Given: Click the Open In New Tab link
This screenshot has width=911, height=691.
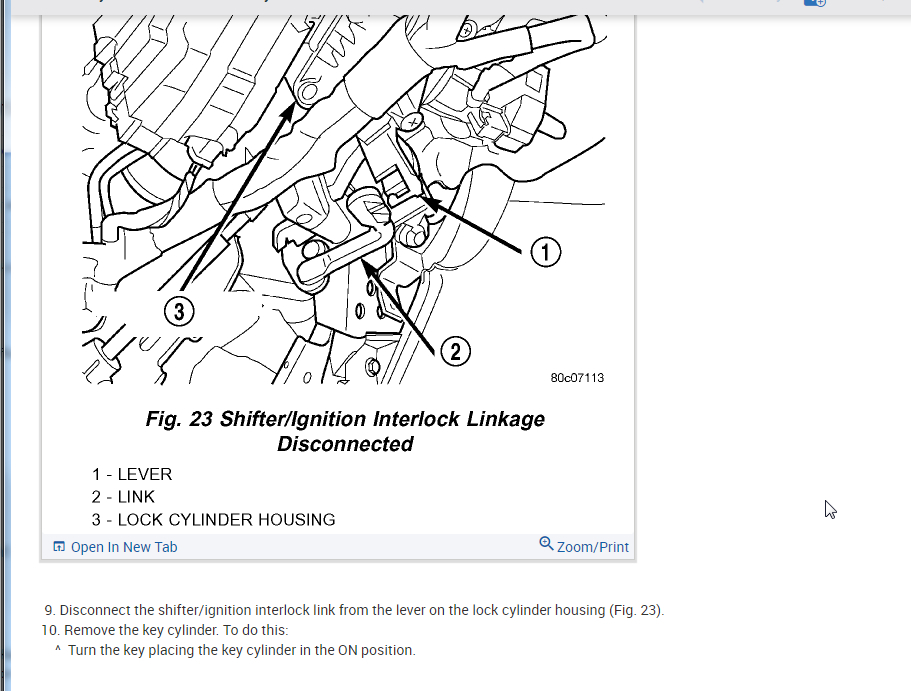Looking at the screenshot, I should 124,547.
